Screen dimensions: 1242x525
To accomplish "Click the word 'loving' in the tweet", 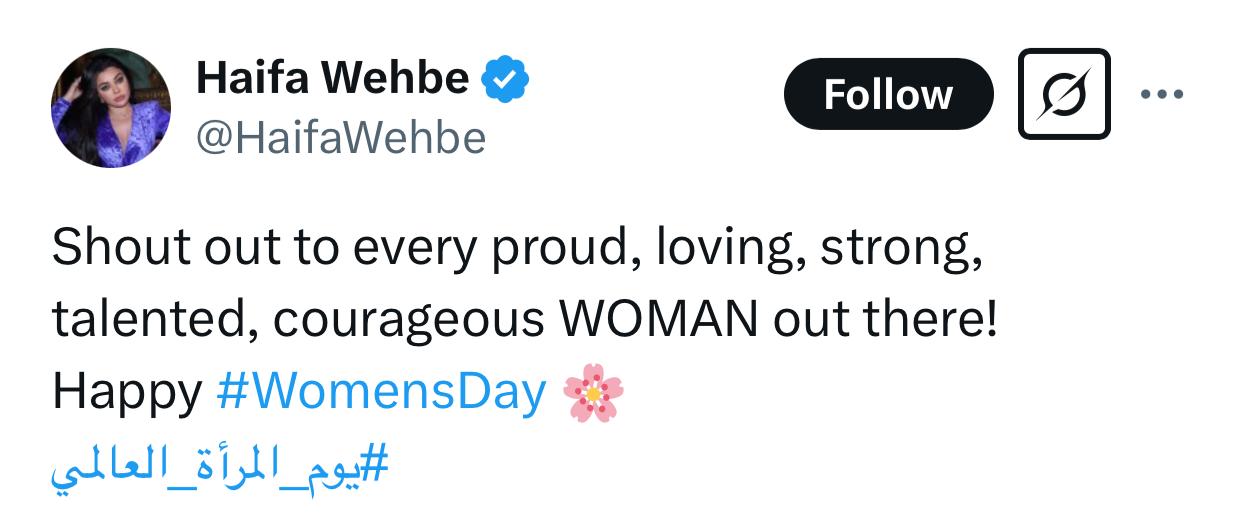I will (731, 247).
